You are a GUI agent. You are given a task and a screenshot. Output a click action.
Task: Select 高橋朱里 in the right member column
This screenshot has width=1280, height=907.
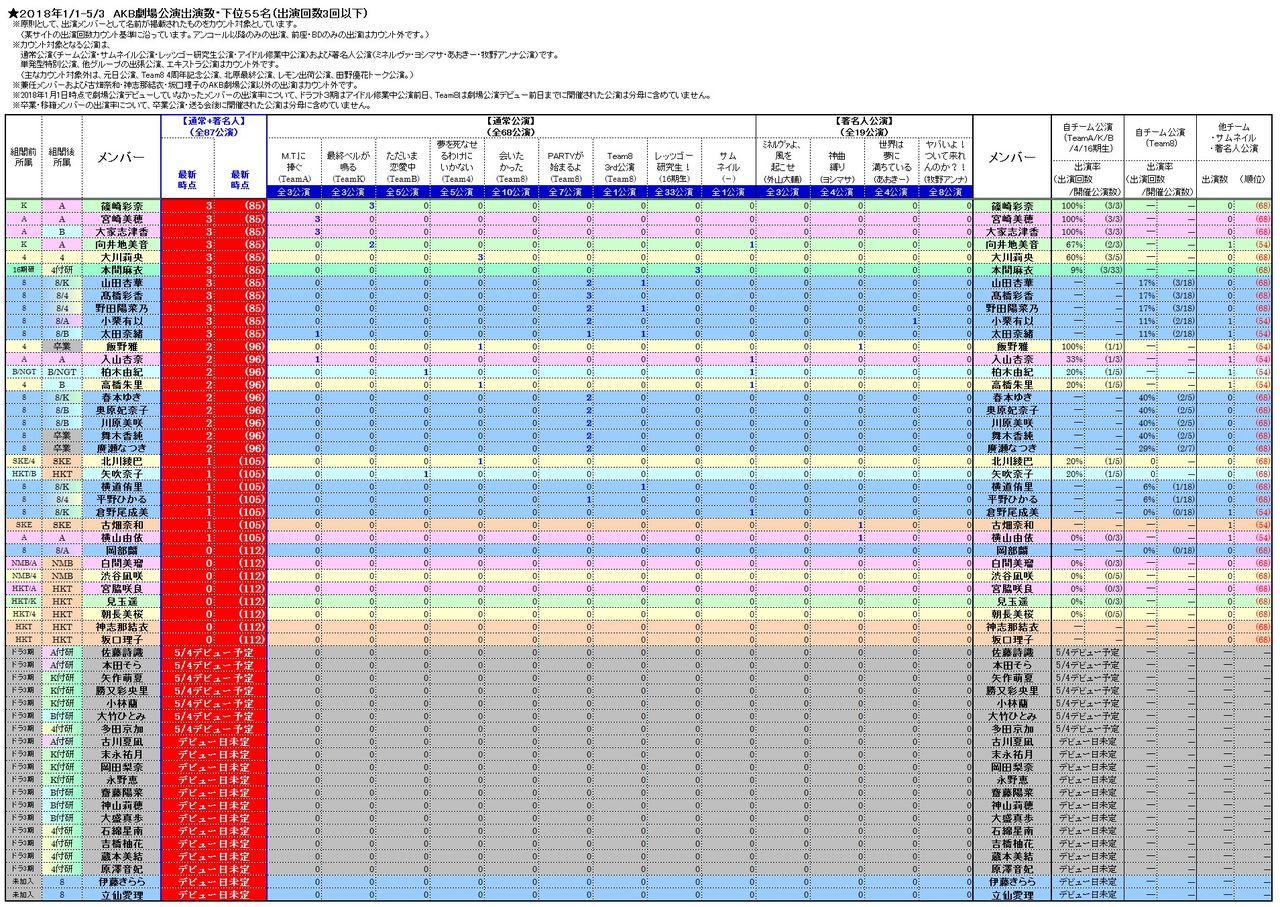click(x=1012, y=384)
